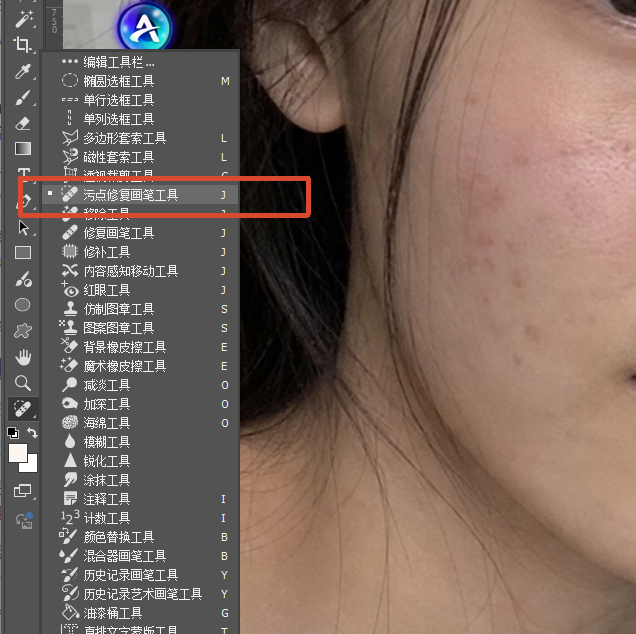The image size is (636, 634).
Task: Choose 涂抹工具 smudge tool entry
Action: 141,480
